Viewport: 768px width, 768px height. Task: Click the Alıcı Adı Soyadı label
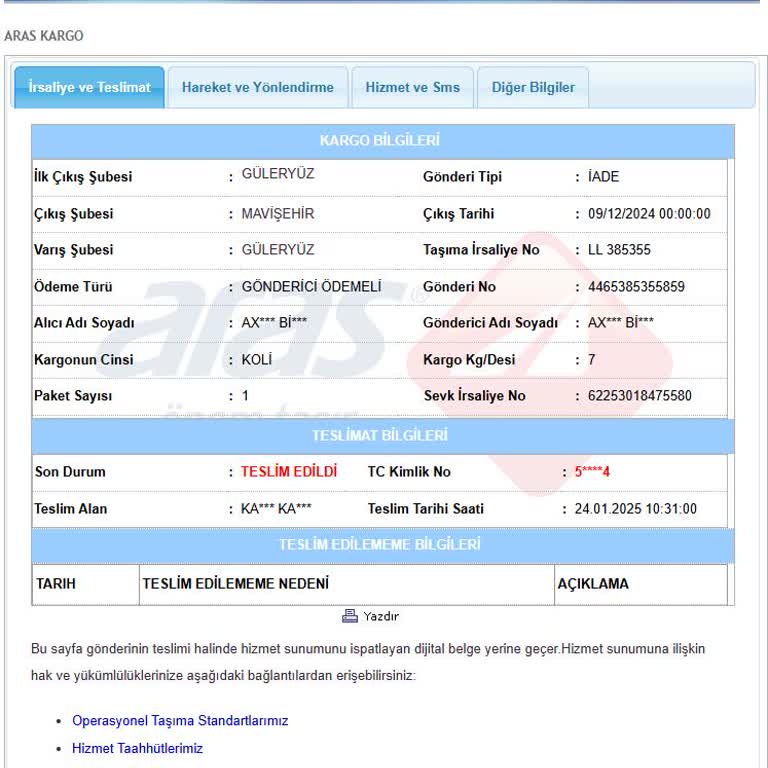(x=84, y=323)
